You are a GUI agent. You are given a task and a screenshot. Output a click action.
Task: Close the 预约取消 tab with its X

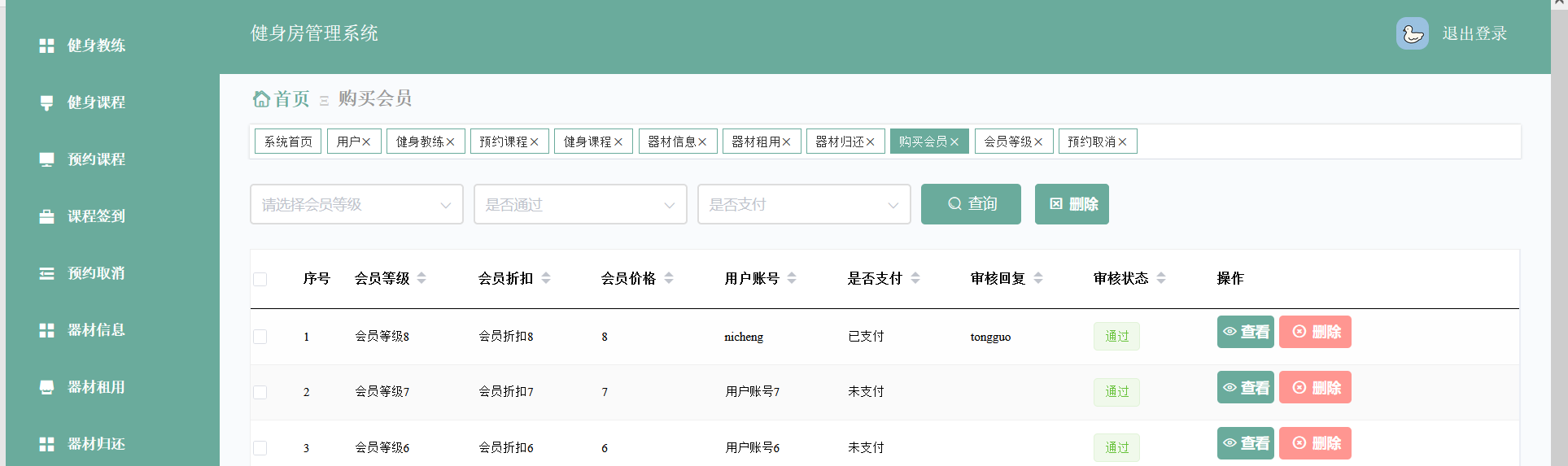click(x=1122, y=142)
